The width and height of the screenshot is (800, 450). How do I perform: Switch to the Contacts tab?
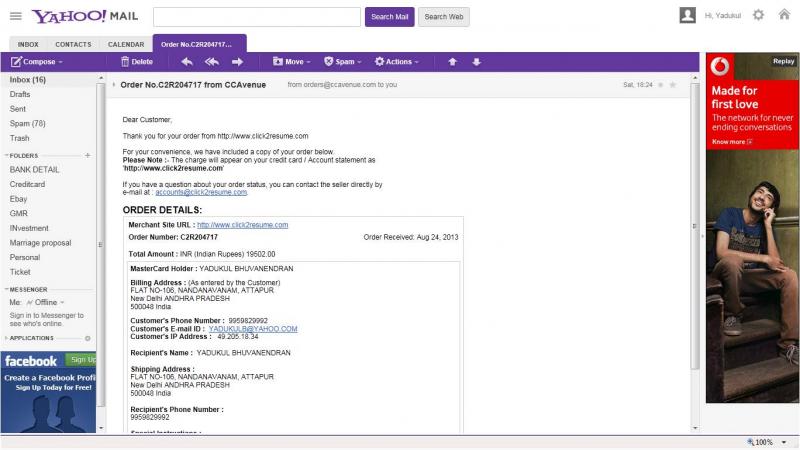click(x=73, y=44)
